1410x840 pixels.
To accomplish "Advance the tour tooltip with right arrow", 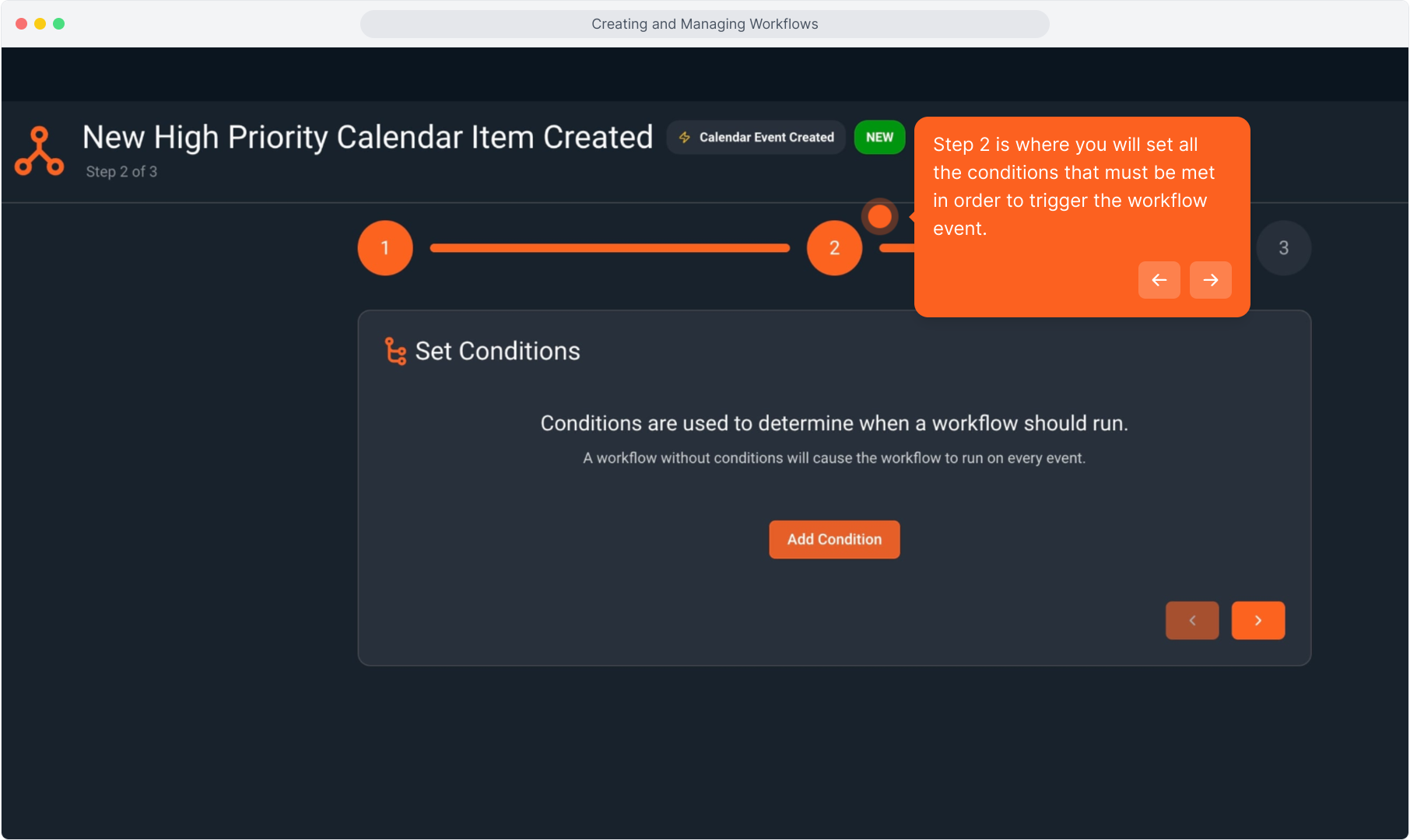I will click(x=1210, y=280).
